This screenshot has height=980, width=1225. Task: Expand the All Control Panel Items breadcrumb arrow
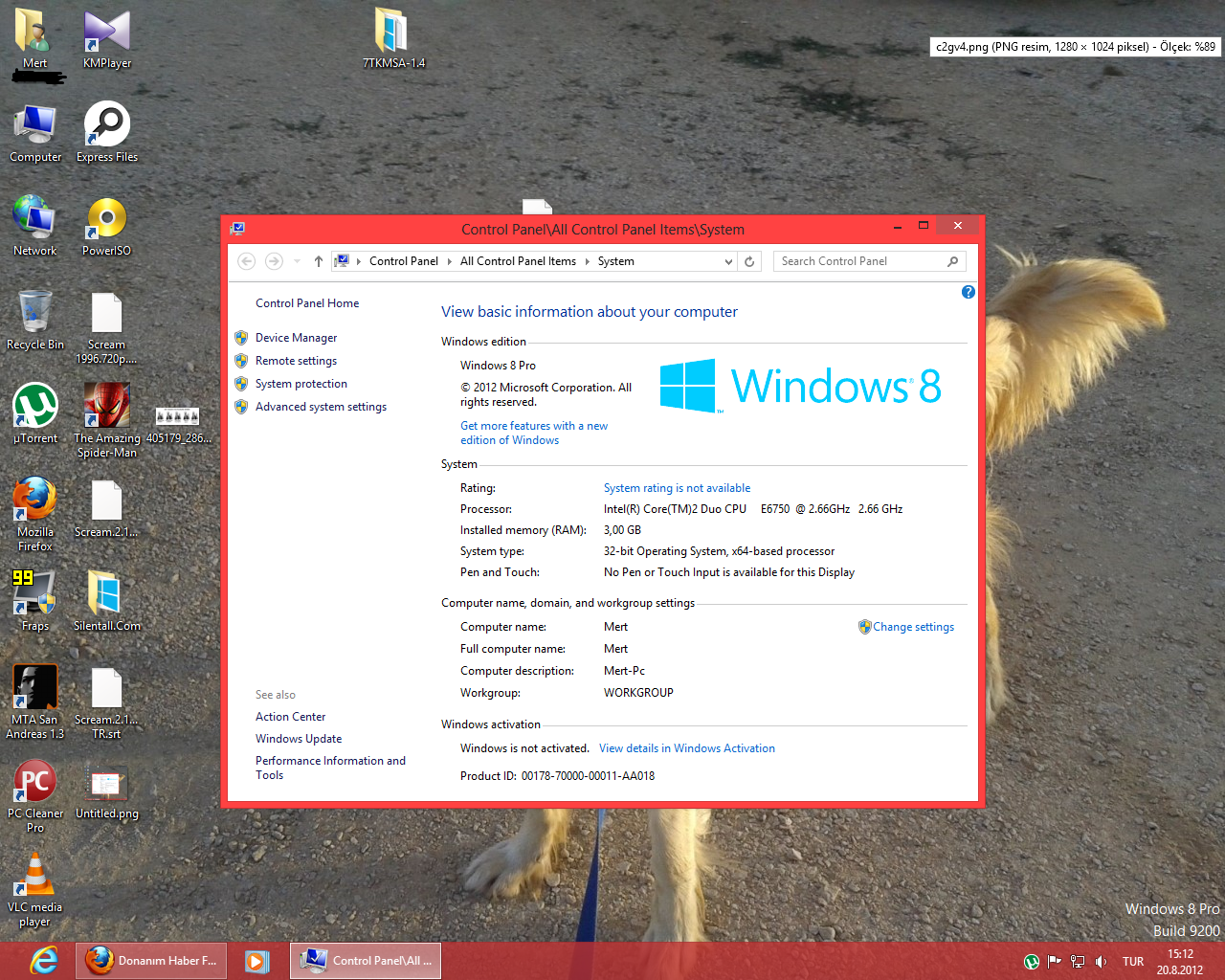click(x=587, y=261)
